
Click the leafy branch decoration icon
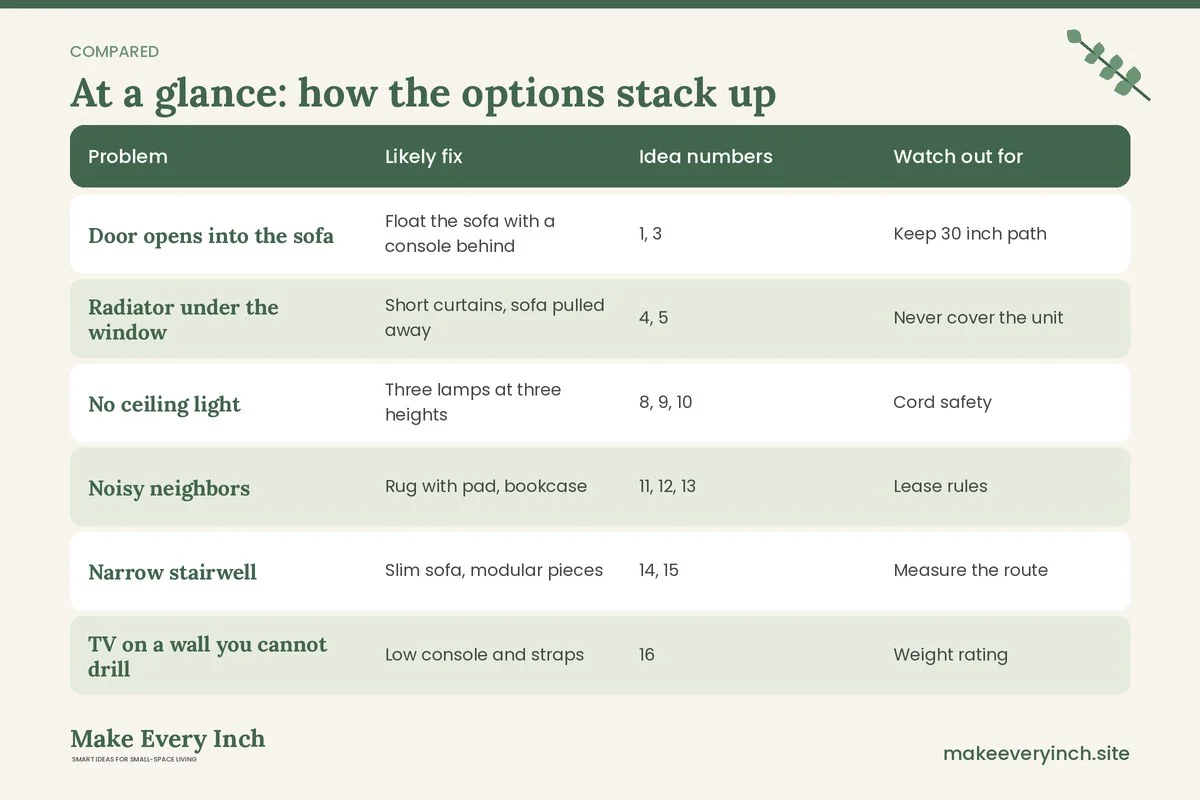[1108, 65]
